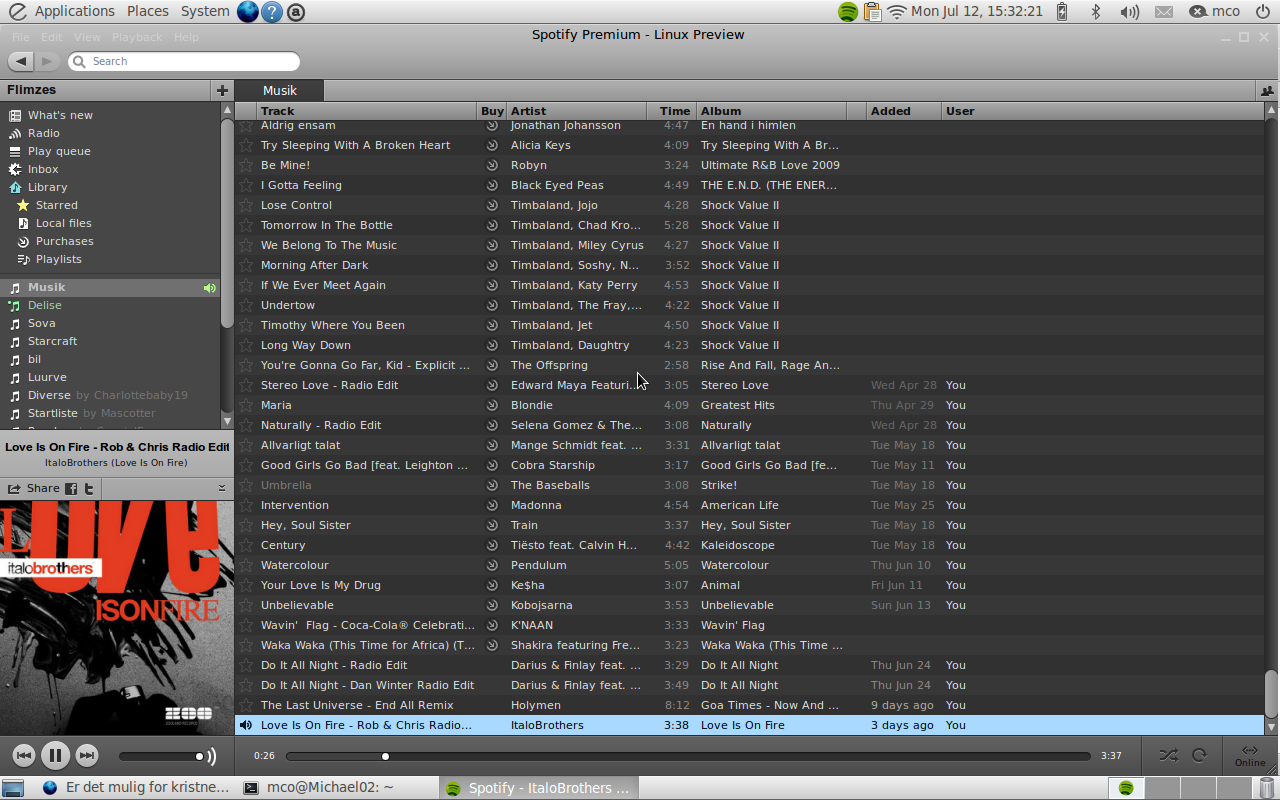Share the track on Facebook
The height and width of the screenshot is (800, 1280).
pyautogui.click(x=71, y=488)
